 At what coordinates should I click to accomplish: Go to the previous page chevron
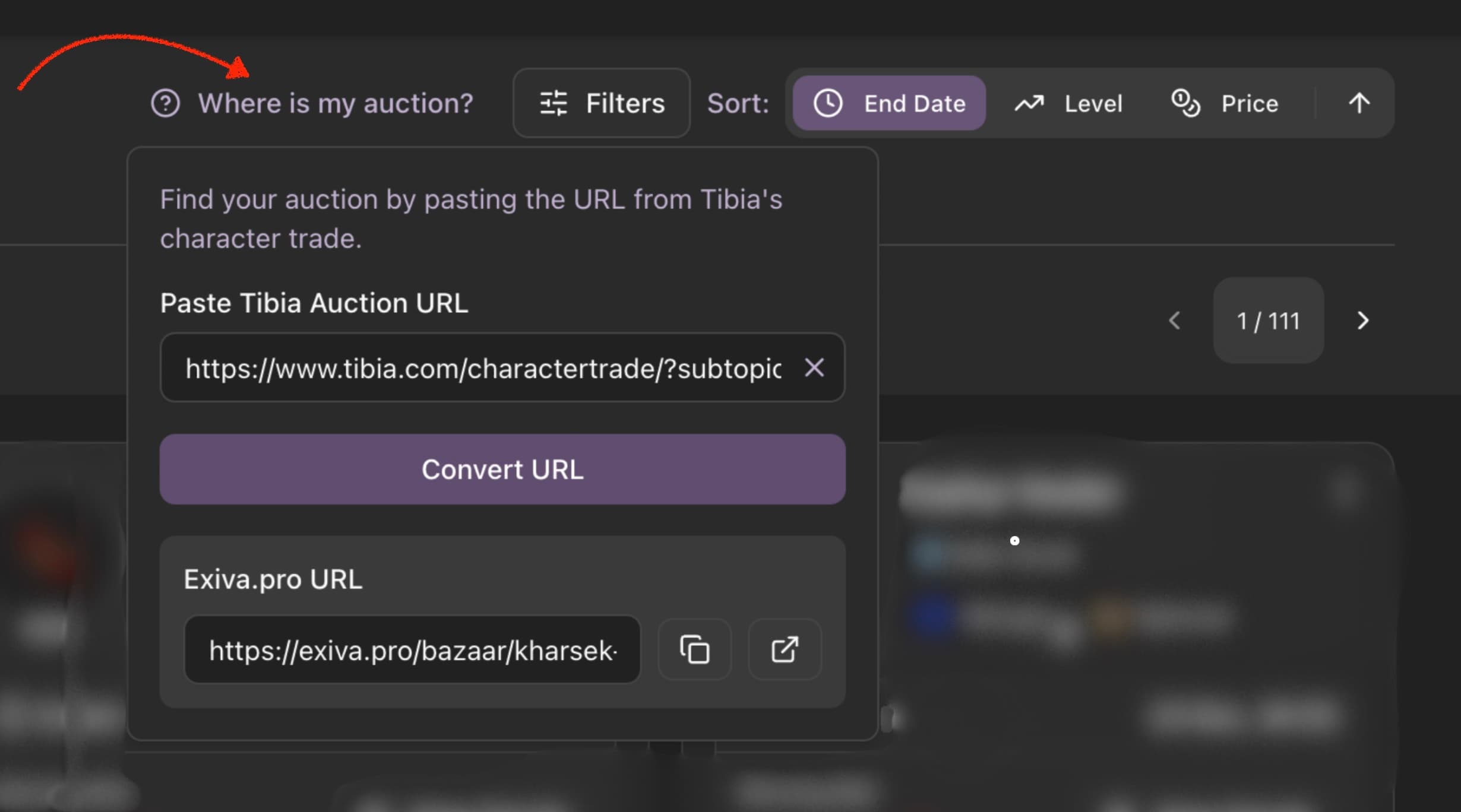(1174, 321)
